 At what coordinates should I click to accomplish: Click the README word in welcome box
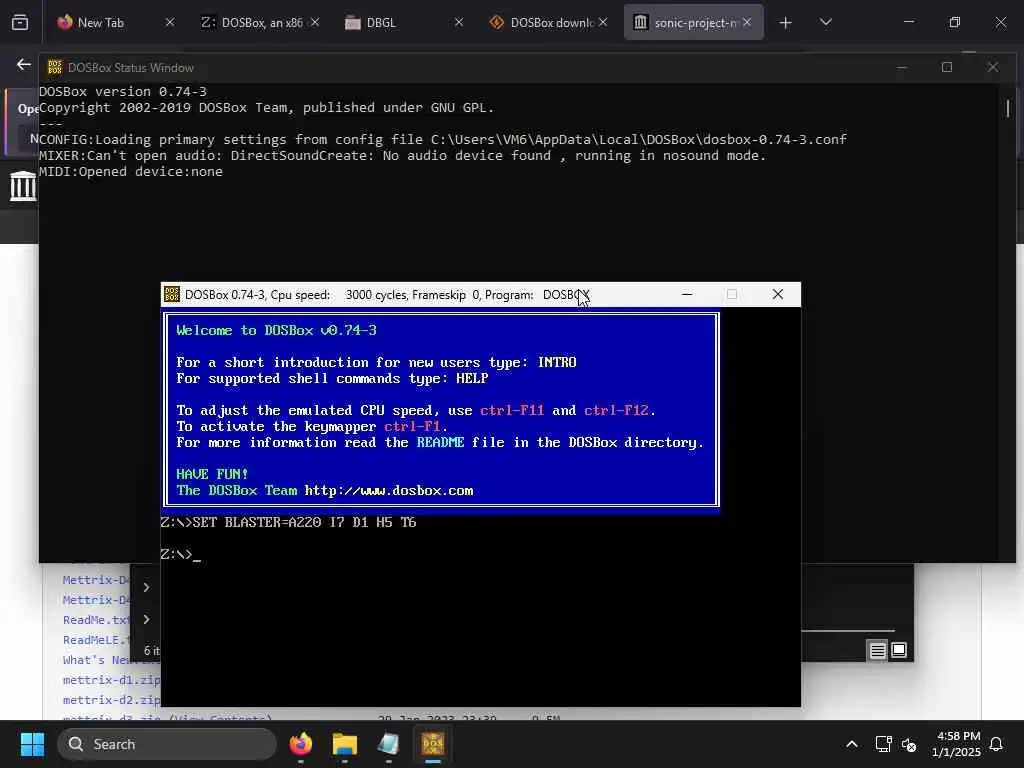pyautogui.click(x=440, y=443)
